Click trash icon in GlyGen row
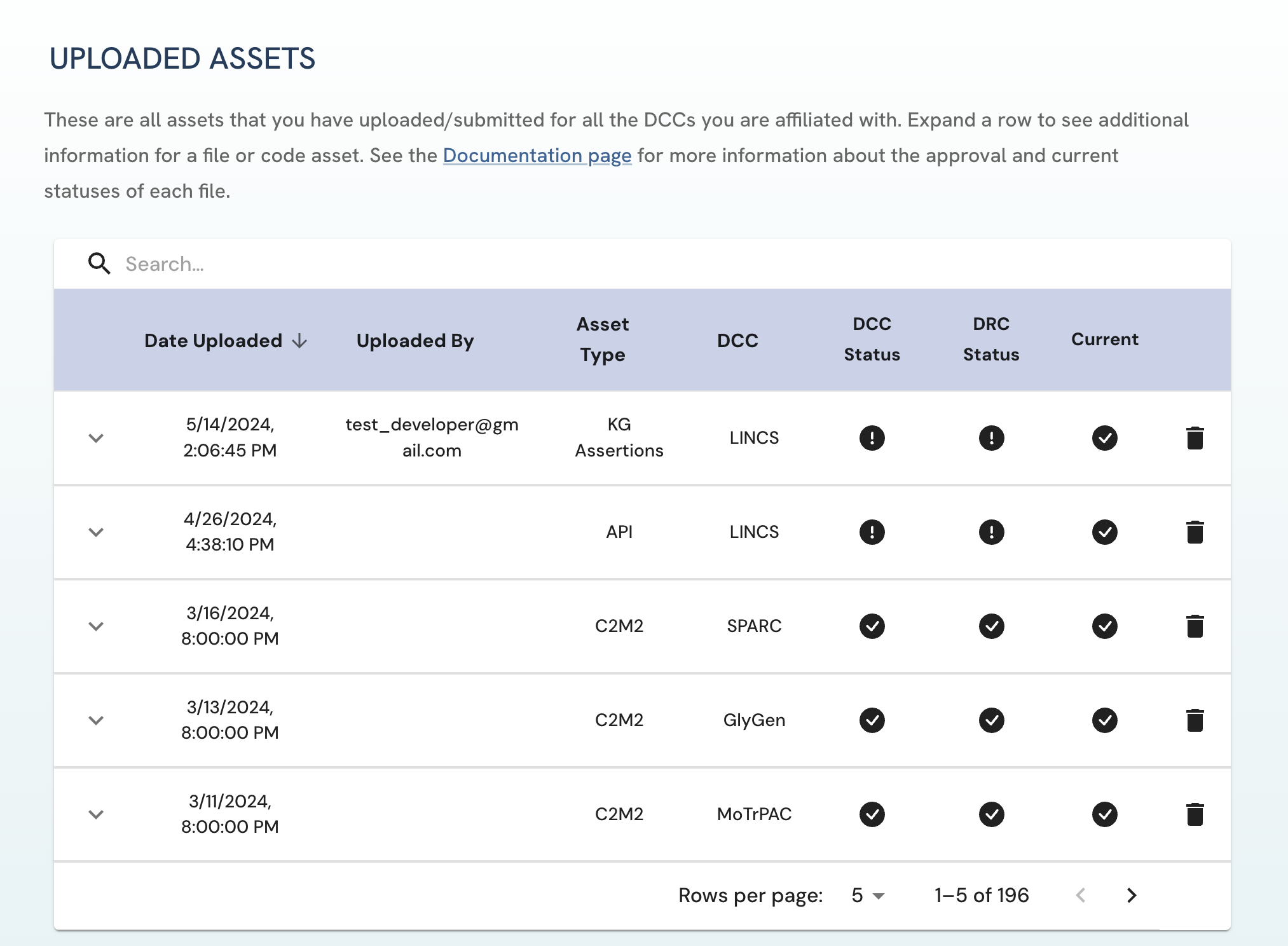The height and width of the screenshot is (946, 1288). pos(1195,720)
